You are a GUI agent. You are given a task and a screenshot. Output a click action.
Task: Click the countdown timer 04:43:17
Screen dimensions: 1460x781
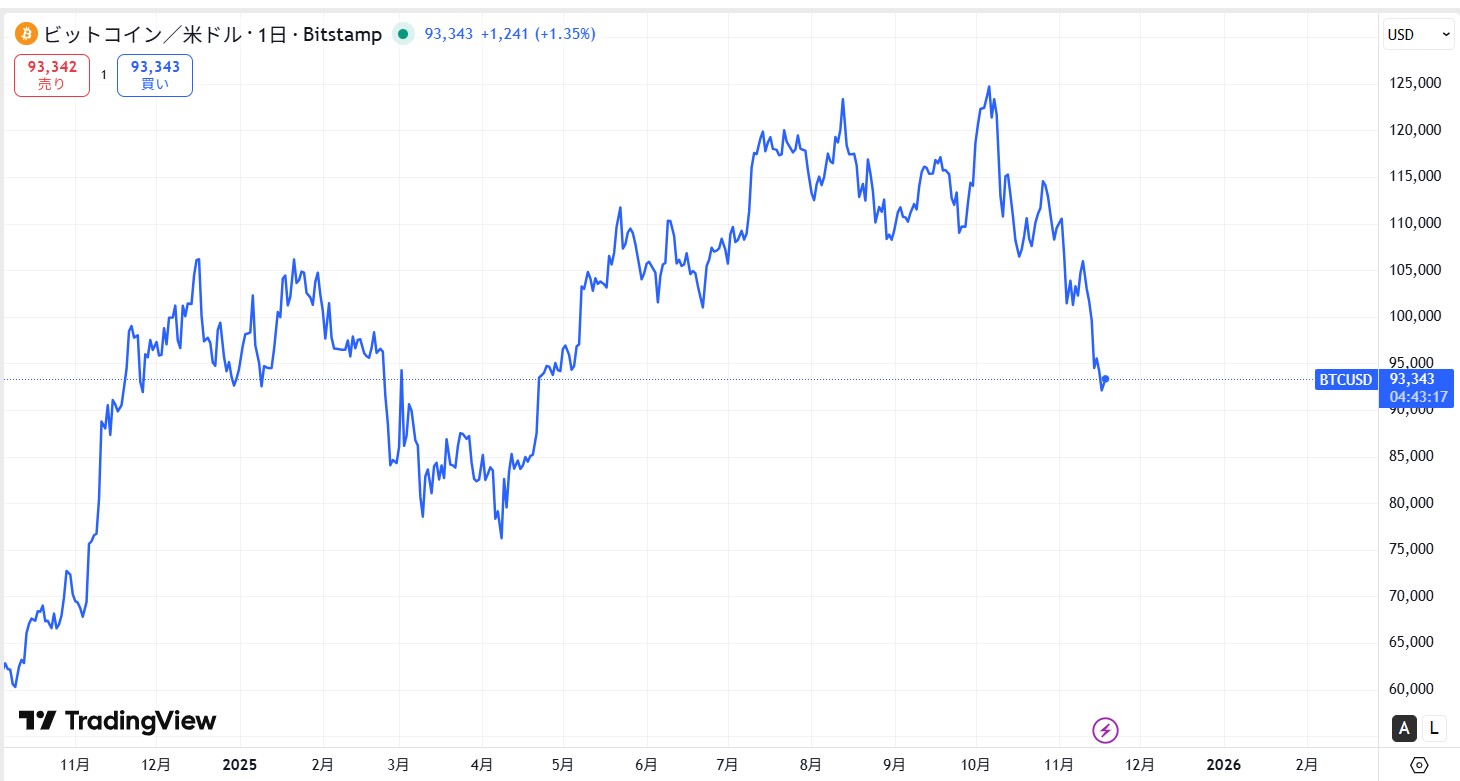coord(1417,396)
